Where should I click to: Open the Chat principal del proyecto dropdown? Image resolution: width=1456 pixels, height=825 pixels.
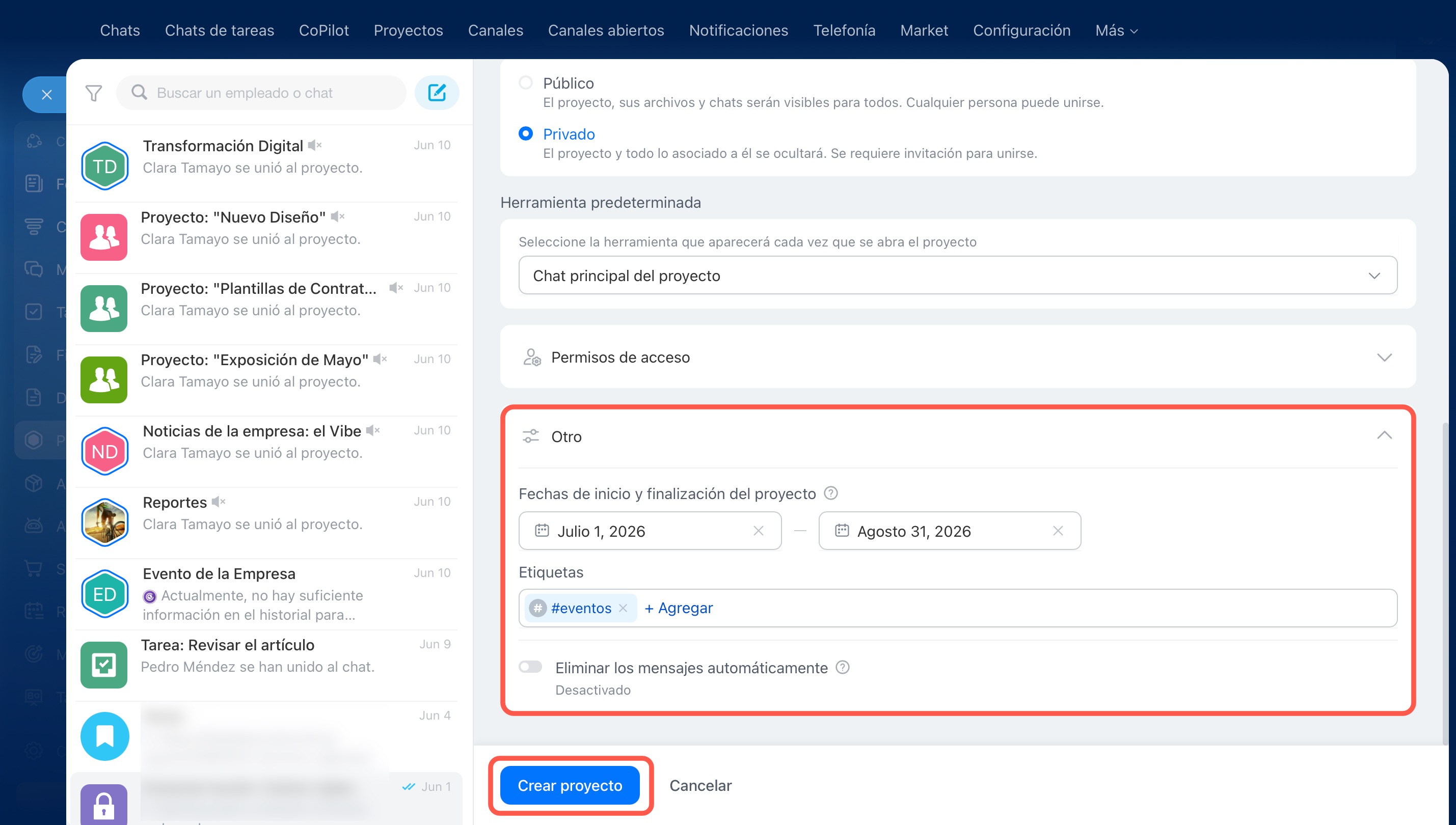pos(958,276)
